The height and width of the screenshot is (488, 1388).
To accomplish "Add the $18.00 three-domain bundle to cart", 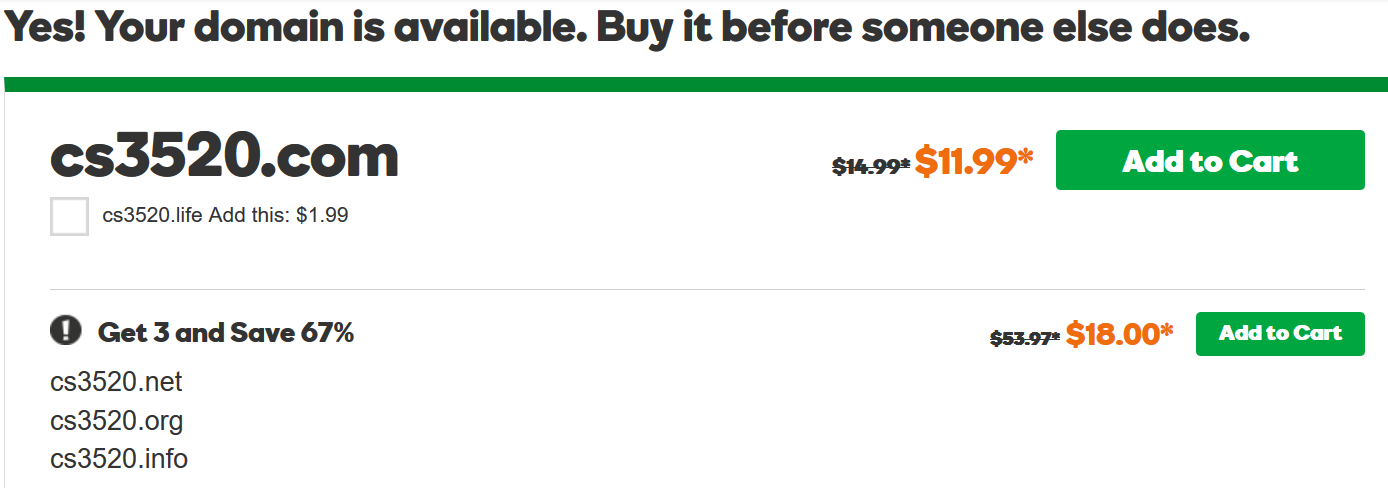I will click(1280, 333).
